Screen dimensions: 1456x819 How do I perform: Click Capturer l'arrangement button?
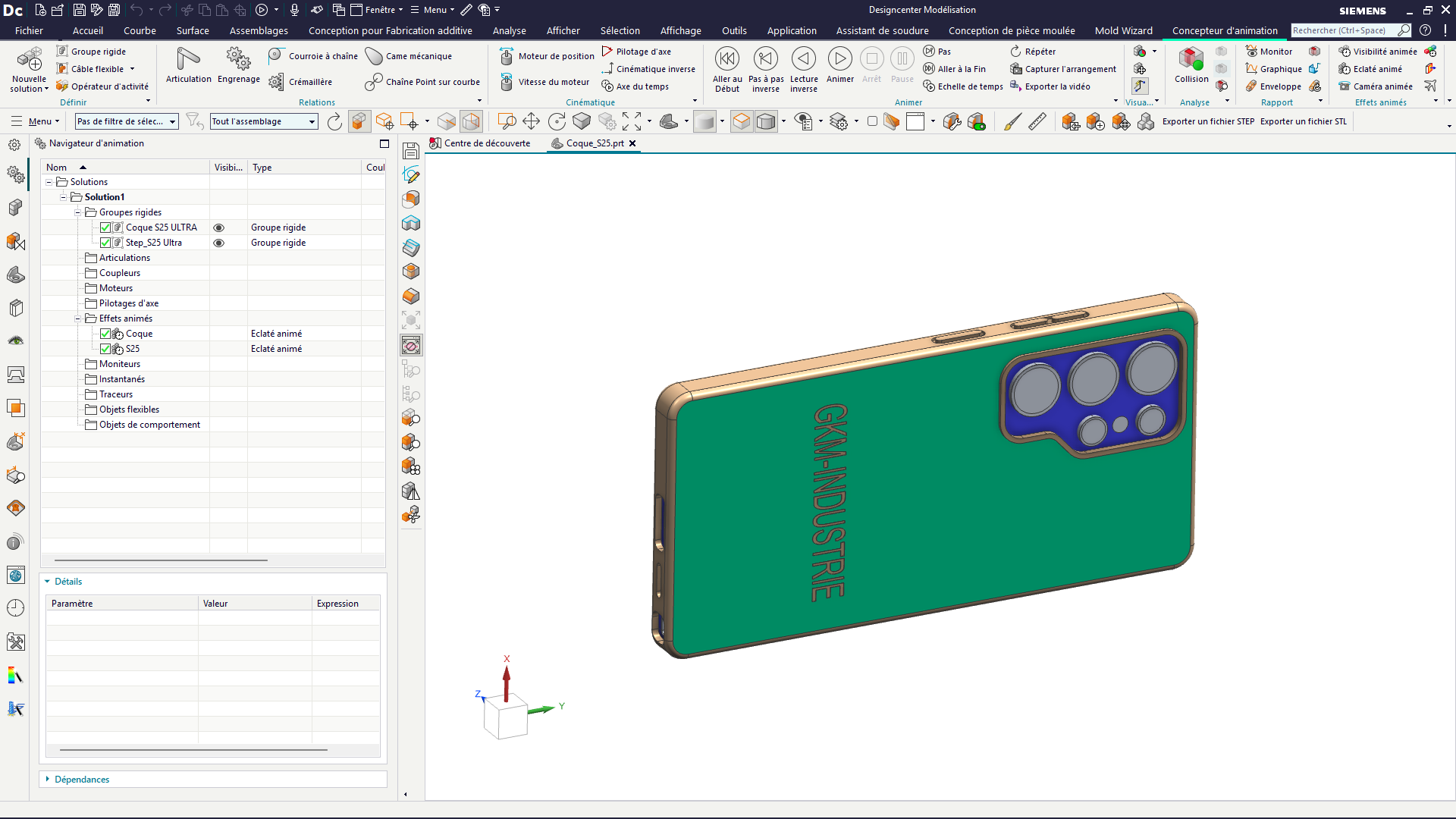coord(1063,69)
